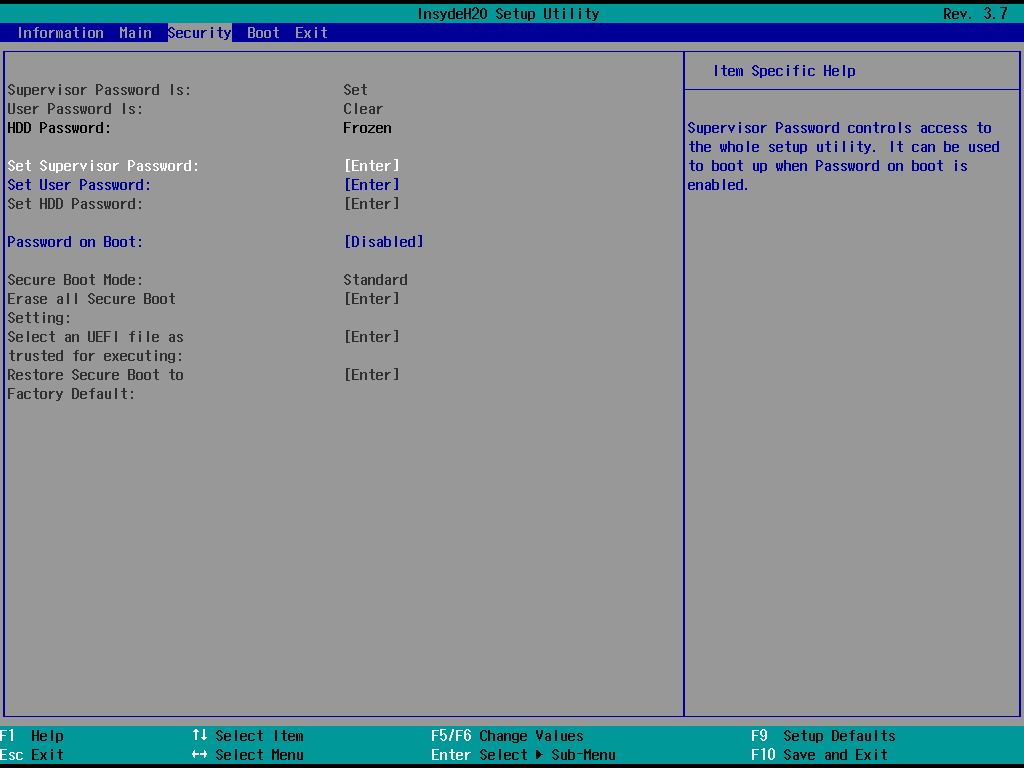Screen dimensions: 1024x768
Task: Click the Supervisor Password Is label
Action: click(99, 90)
